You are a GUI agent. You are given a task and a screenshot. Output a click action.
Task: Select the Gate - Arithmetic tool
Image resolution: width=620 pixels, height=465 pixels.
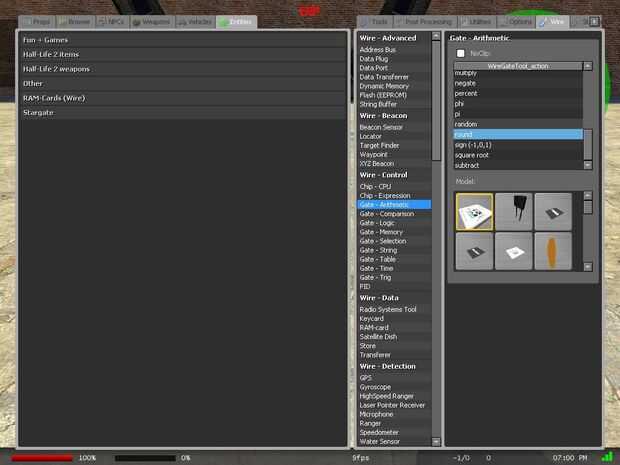coord(394,205)
